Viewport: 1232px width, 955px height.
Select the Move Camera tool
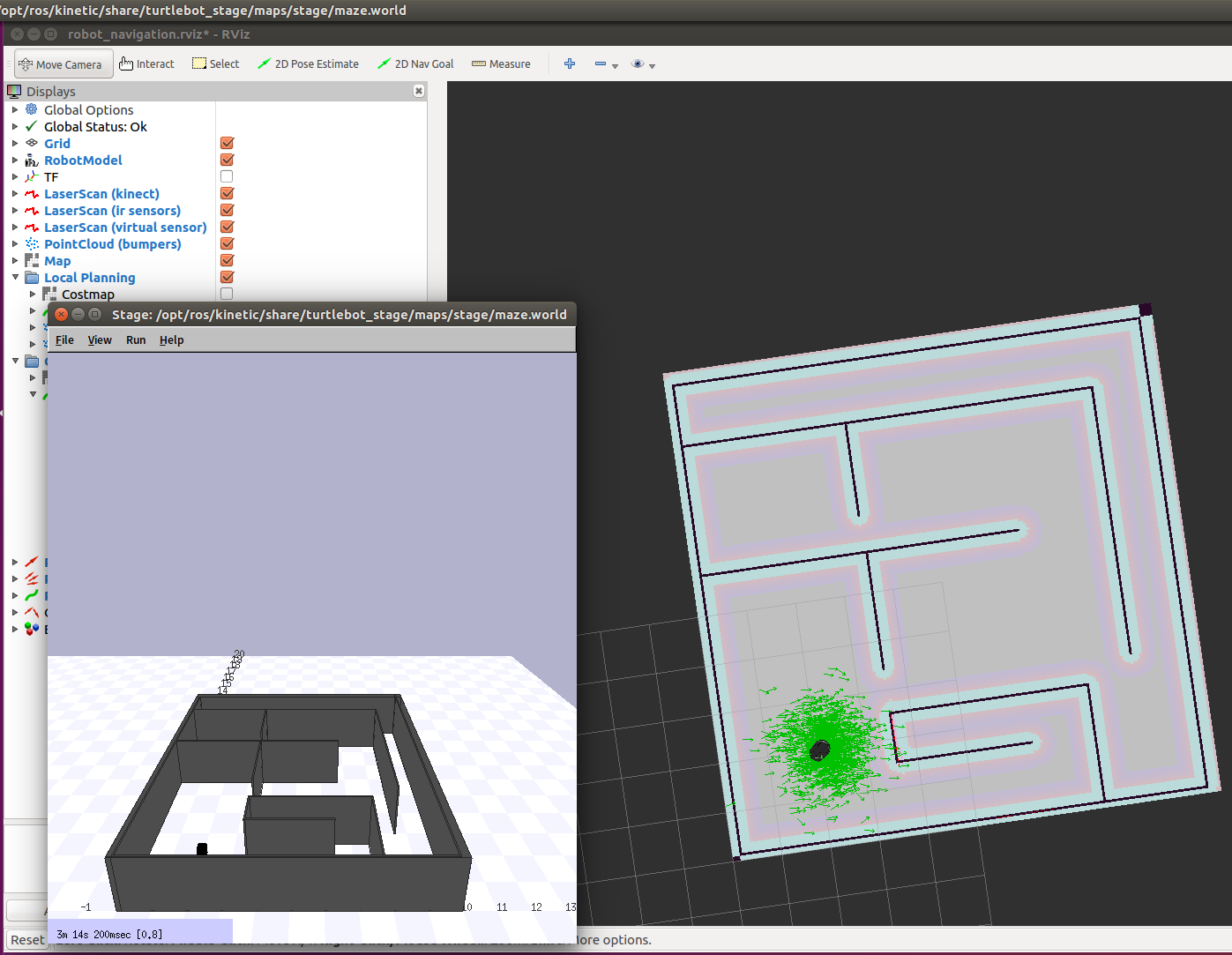coord(63,64)
